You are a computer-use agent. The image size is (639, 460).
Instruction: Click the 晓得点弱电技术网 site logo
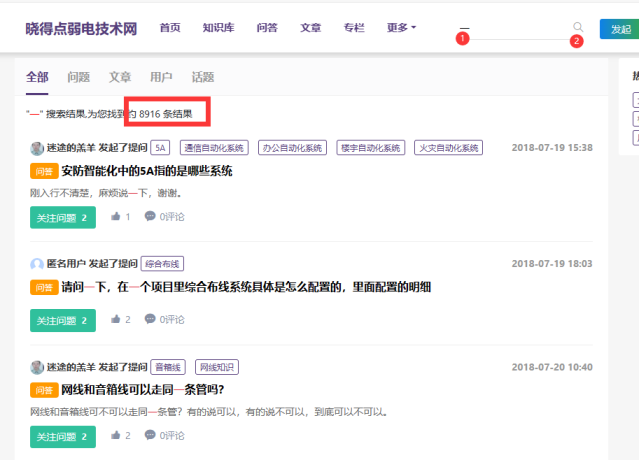point(81,28)
